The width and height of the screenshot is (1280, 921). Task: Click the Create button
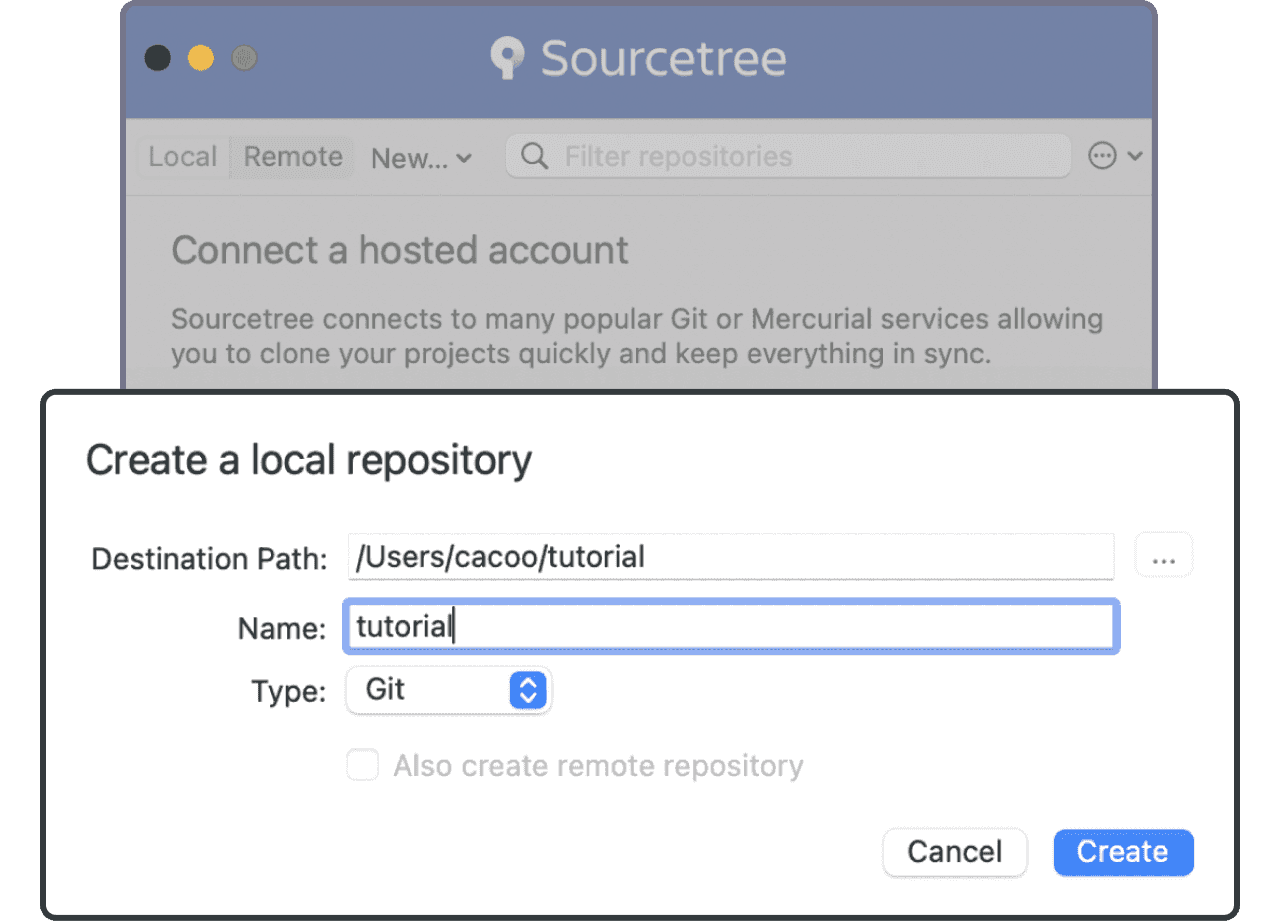pyautogui.click(x=1123, y=852)
